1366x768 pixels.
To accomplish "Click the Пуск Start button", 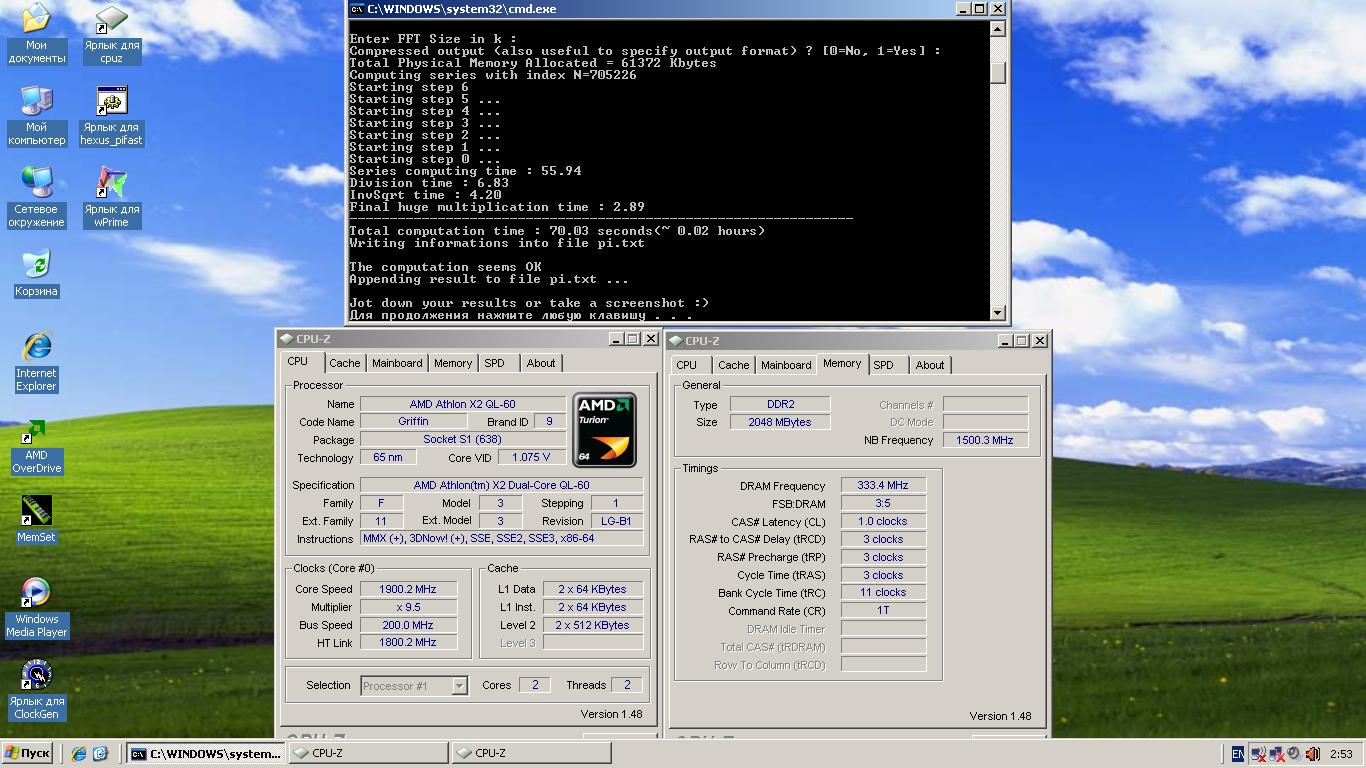I will pos(28,754).
